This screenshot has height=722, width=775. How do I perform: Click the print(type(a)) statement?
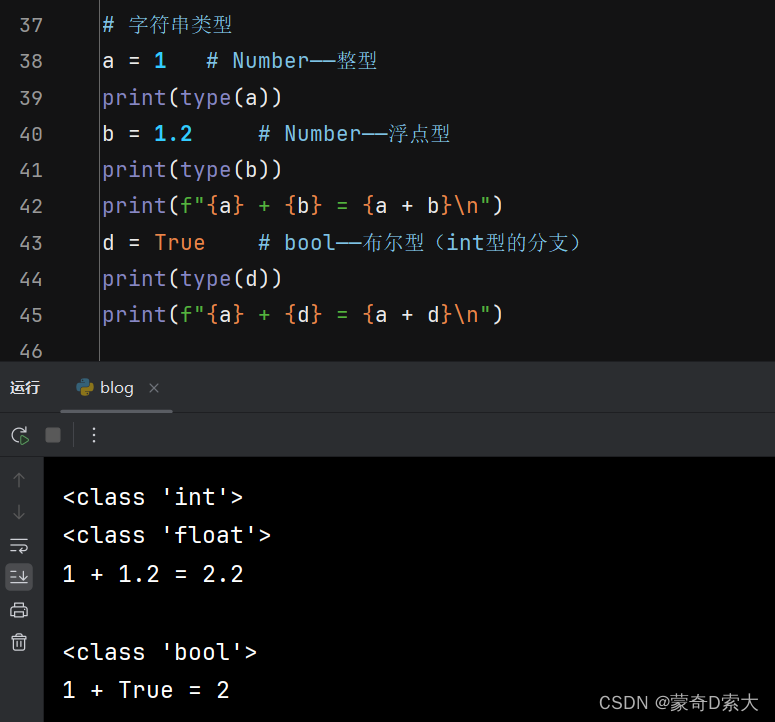192,98
